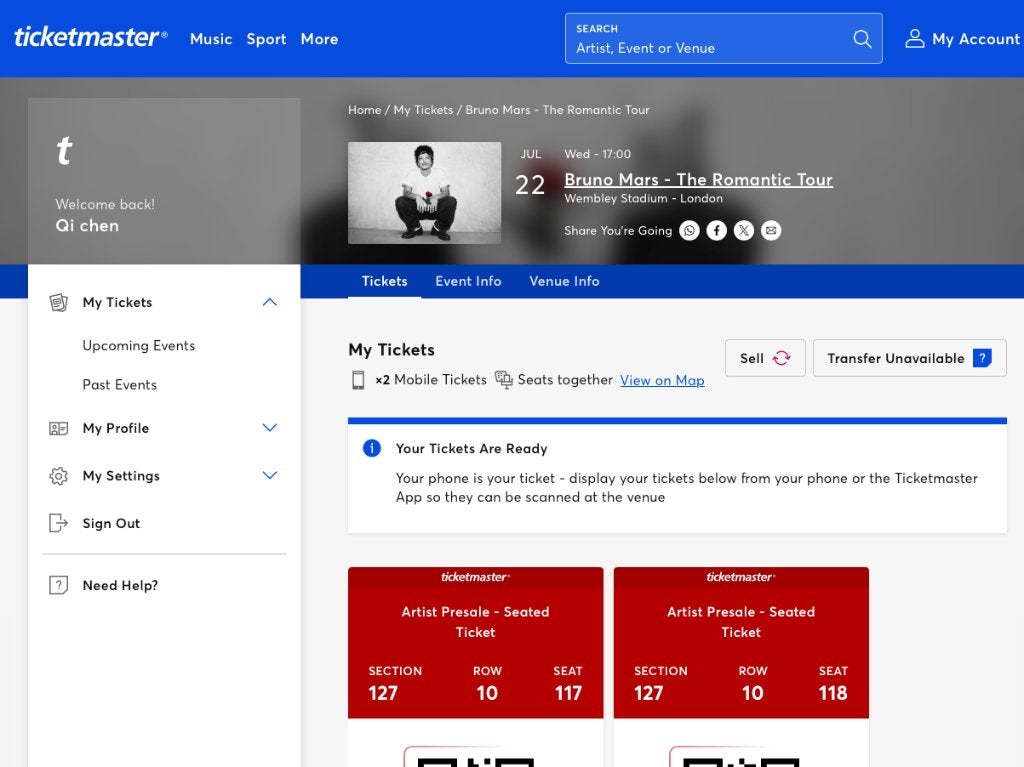Click the Transfer Unavailable help question mark
Viewport: 1024px width, 767px height.
point(982,358)
